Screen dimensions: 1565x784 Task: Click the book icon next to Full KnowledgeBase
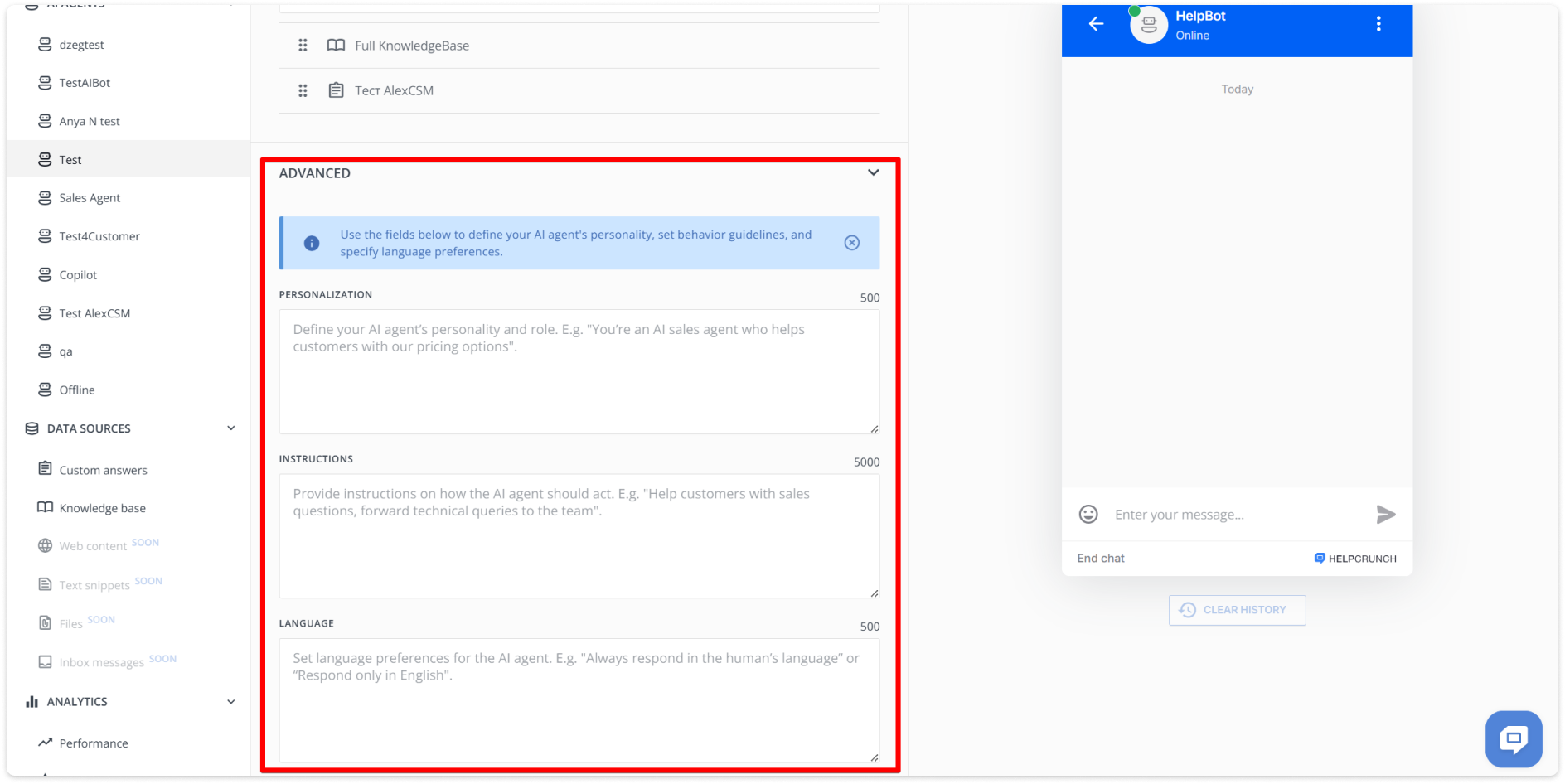tap(336, 45)
